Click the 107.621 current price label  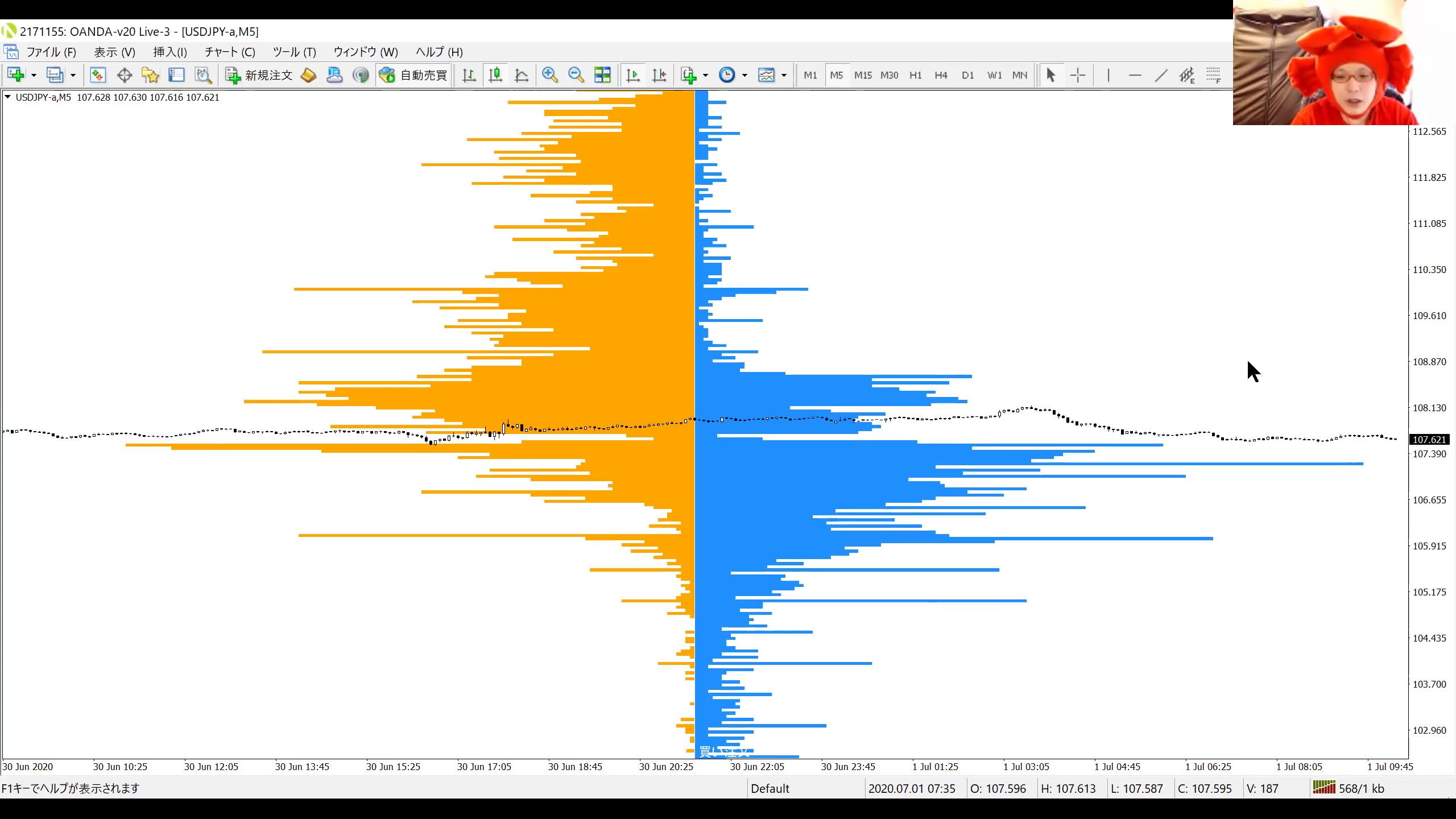pyautogui.click(x=1429, y=440)
